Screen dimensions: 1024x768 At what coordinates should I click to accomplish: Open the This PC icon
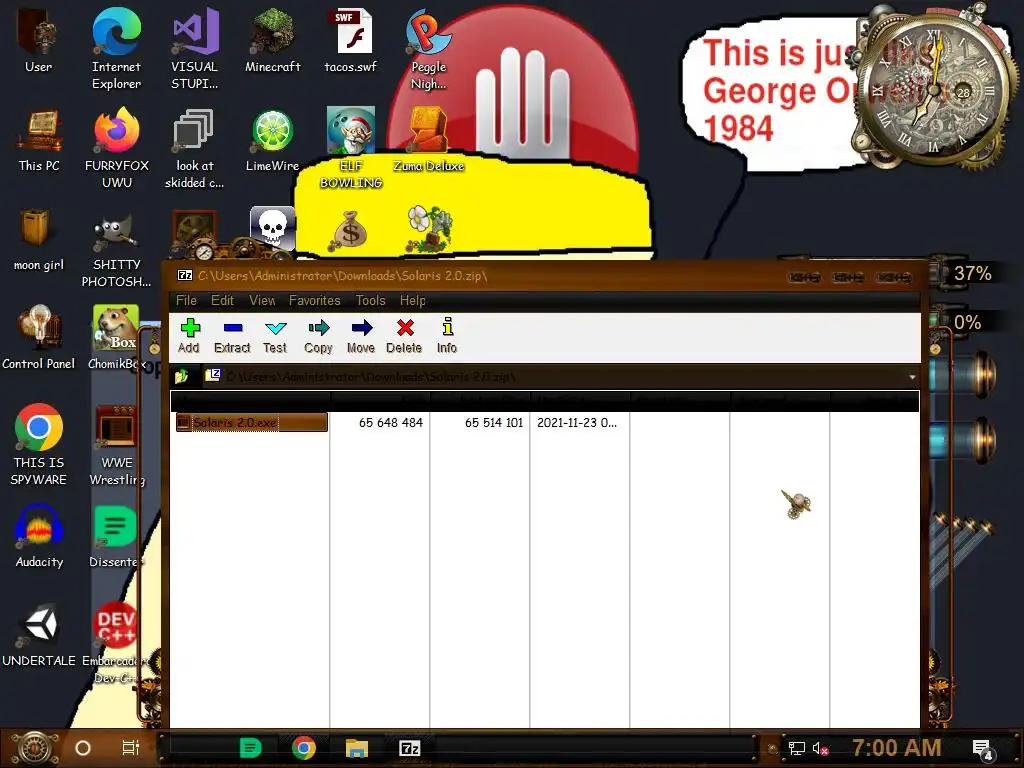coord(39,140)
